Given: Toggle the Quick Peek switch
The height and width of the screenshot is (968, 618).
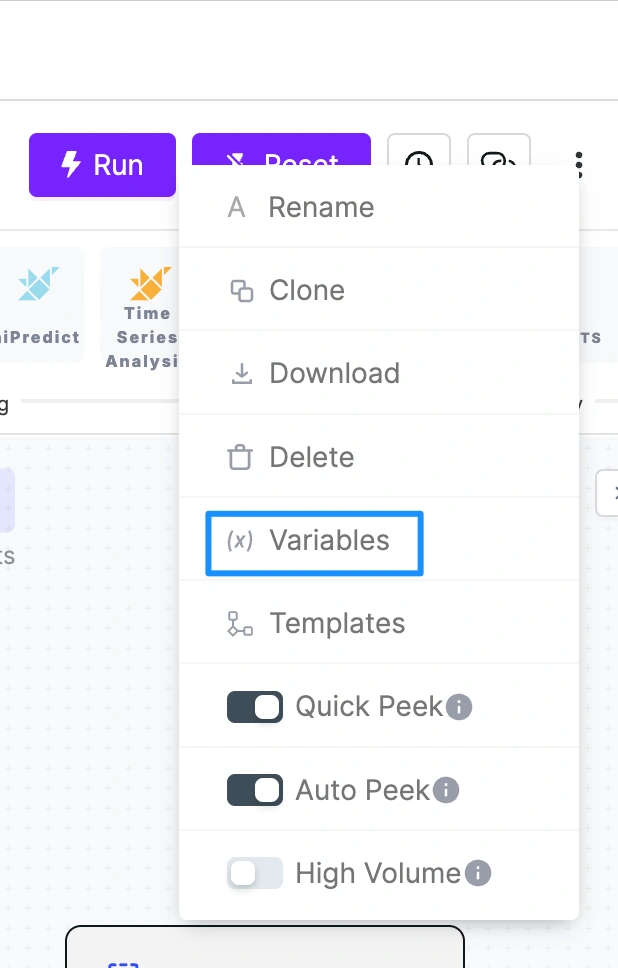Looking at the screenshot, I should click(x=255, y=707).
